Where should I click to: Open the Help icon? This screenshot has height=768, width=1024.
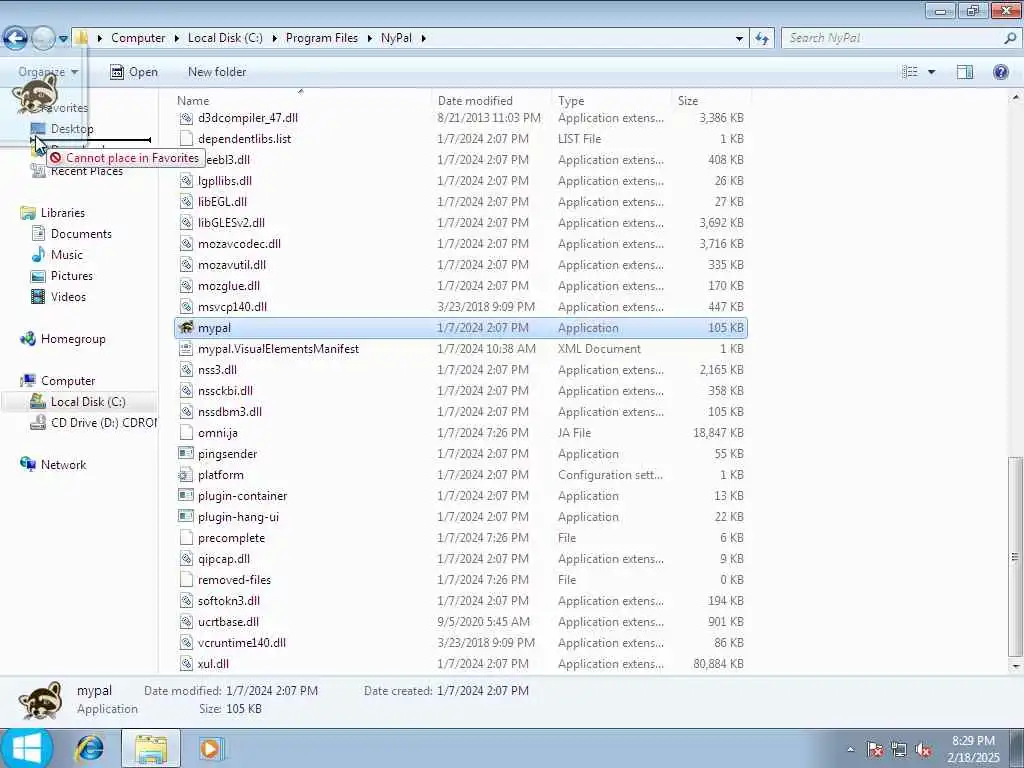pyautogui.click(x=1000, y=72)
